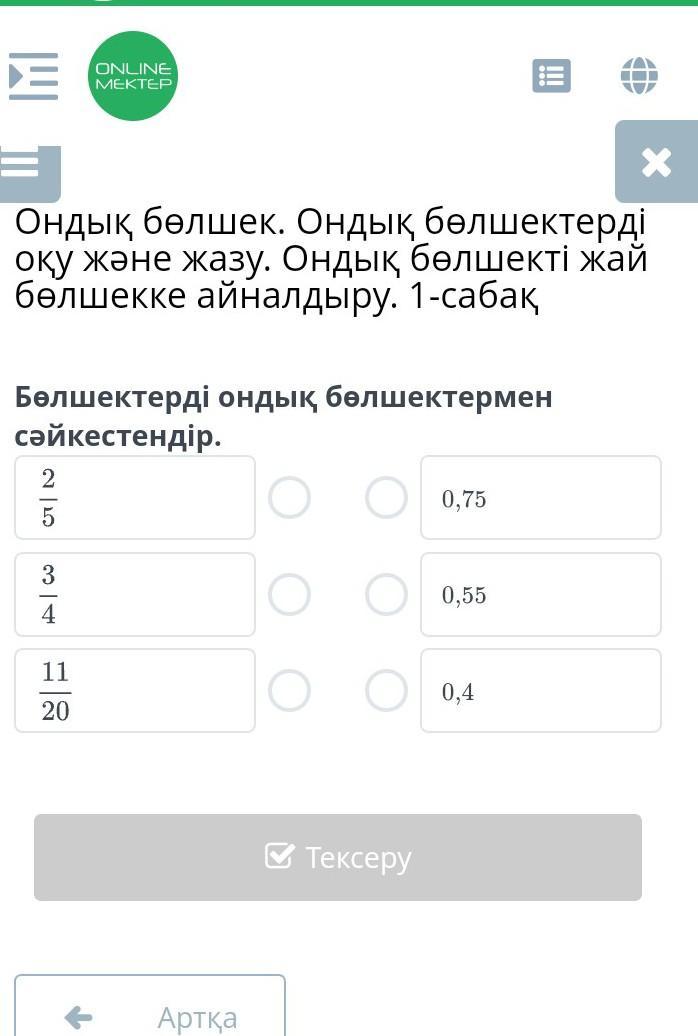
Task: Select the radio button next to fraction 2/5
Action: click(x=290, y=497)
